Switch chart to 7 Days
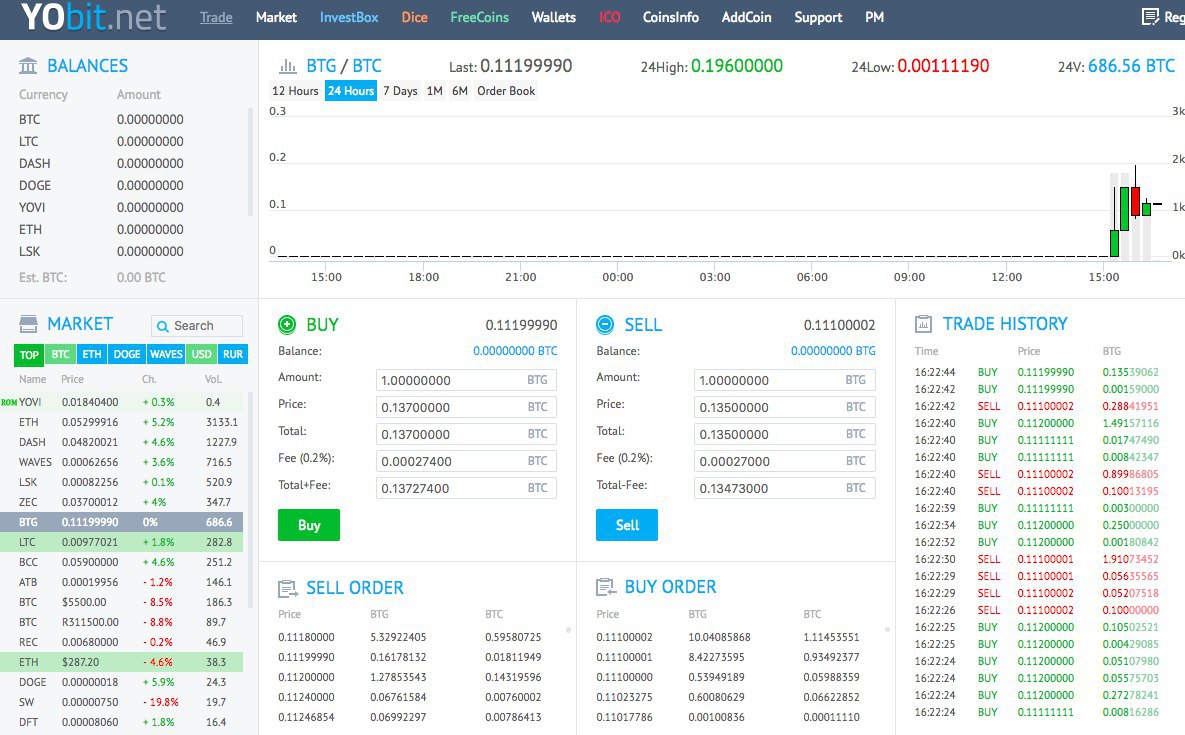This screenshot has width=1185, height=735. coord(400,91)
